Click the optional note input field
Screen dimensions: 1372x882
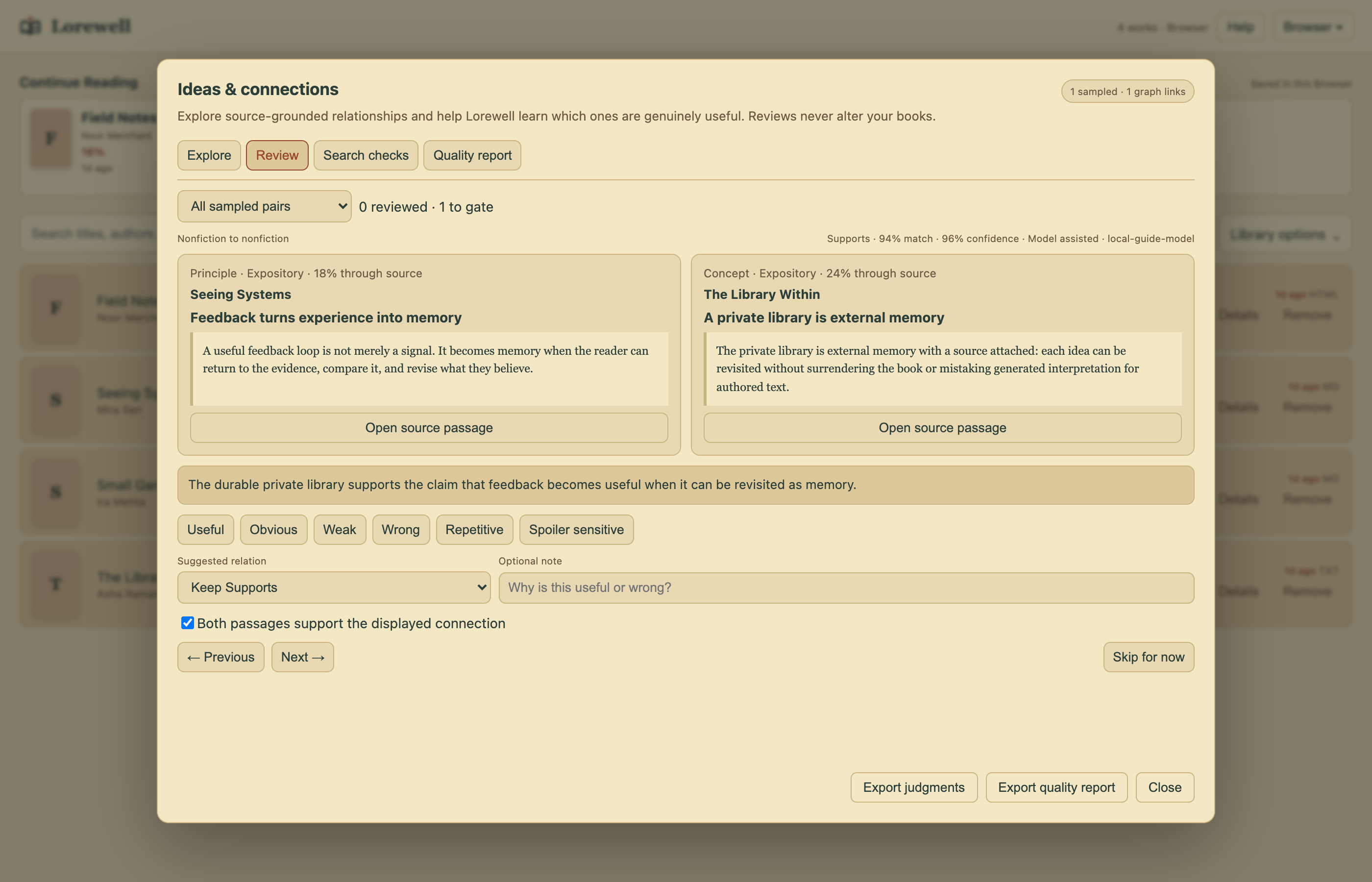[x=846, y=588]
